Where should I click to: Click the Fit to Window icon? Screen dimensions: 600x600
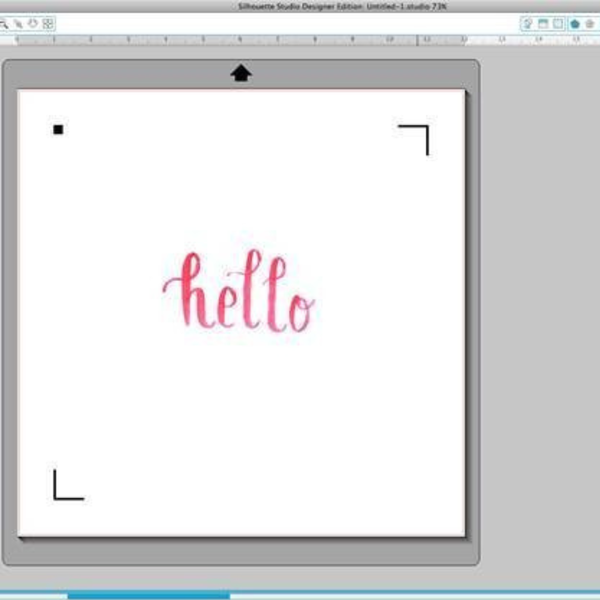(x=47, y=22)
